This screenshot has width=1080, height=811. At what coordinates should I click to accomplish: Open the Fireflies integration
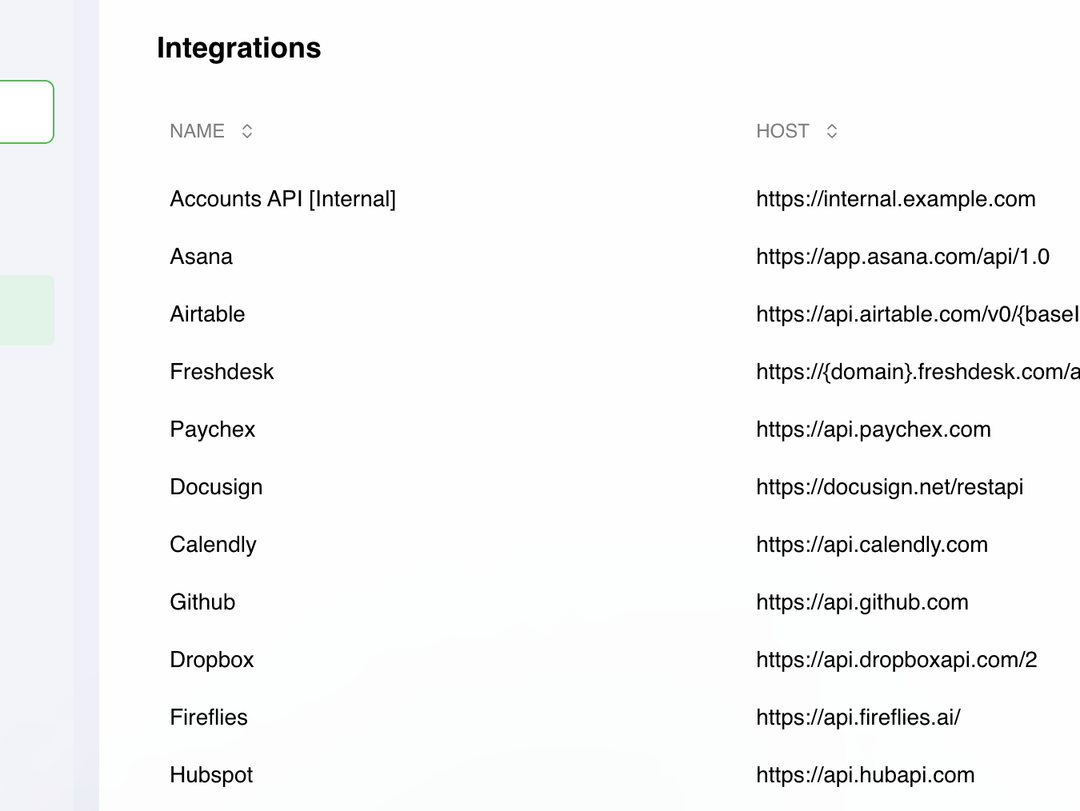pyautogui.click(x=209, y=717)
